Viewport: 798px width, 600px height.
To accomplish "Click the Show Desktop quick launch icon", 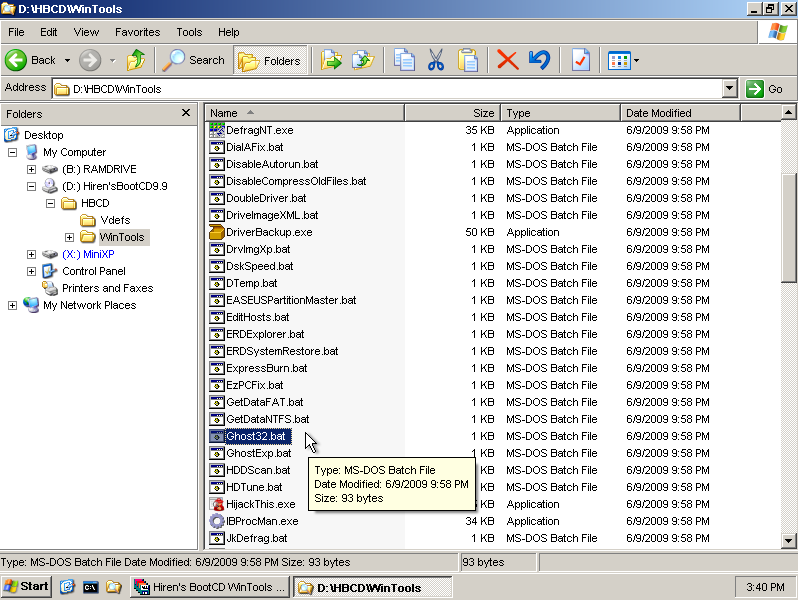I will click(x=67, y=587).
